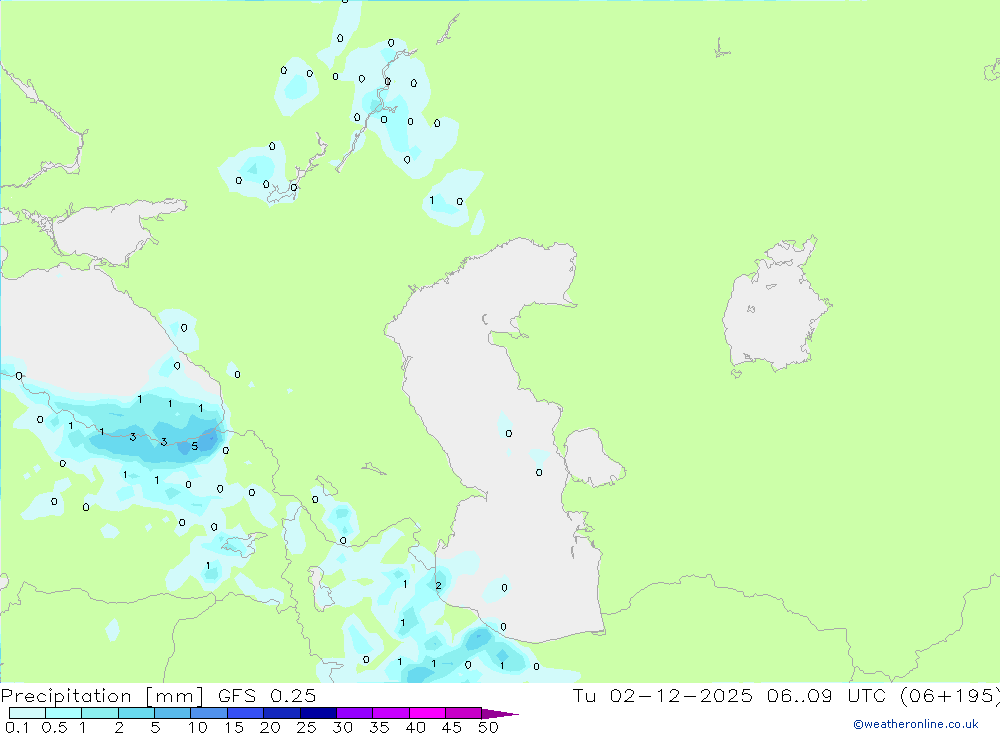Click the legend label '35'
The height and width of the screenshot is (733, 1000).
coord(379,727)
